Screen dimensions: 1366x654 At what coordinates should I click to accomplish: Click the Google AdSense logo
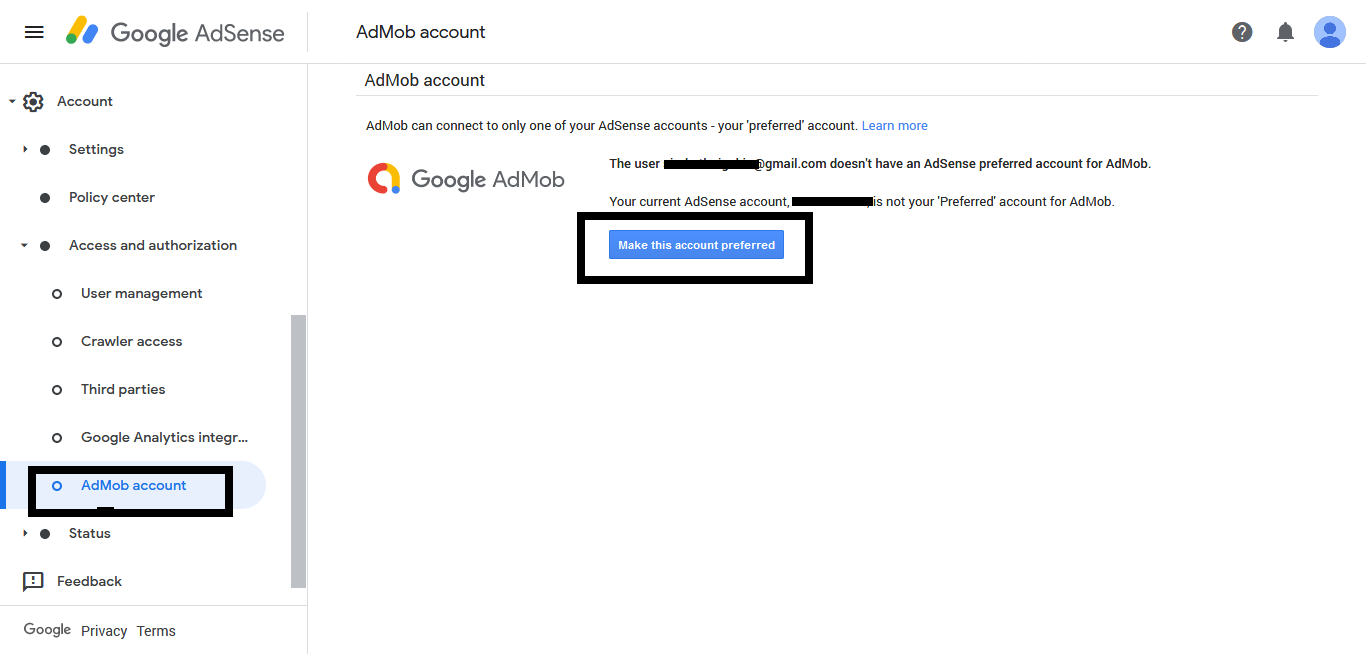point(176,32)
